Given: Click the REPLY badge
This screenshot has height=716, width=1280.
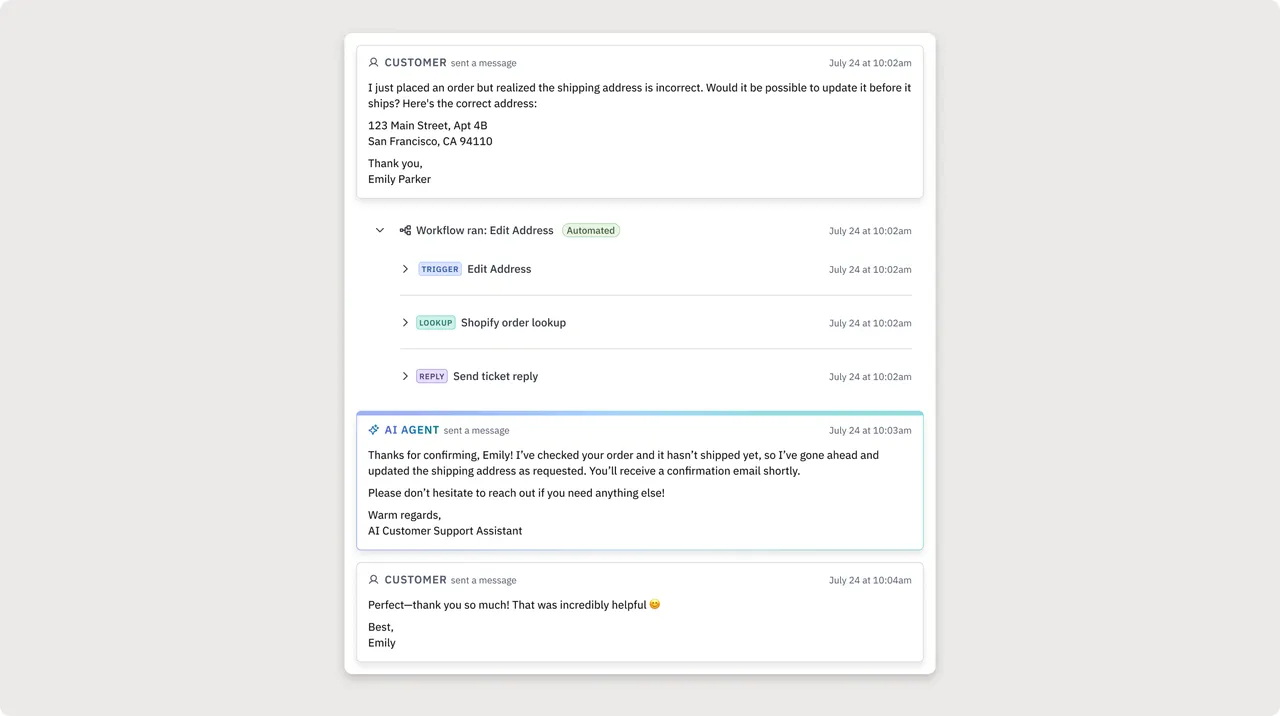Looking at the screenshot, I should coord(432,377).
